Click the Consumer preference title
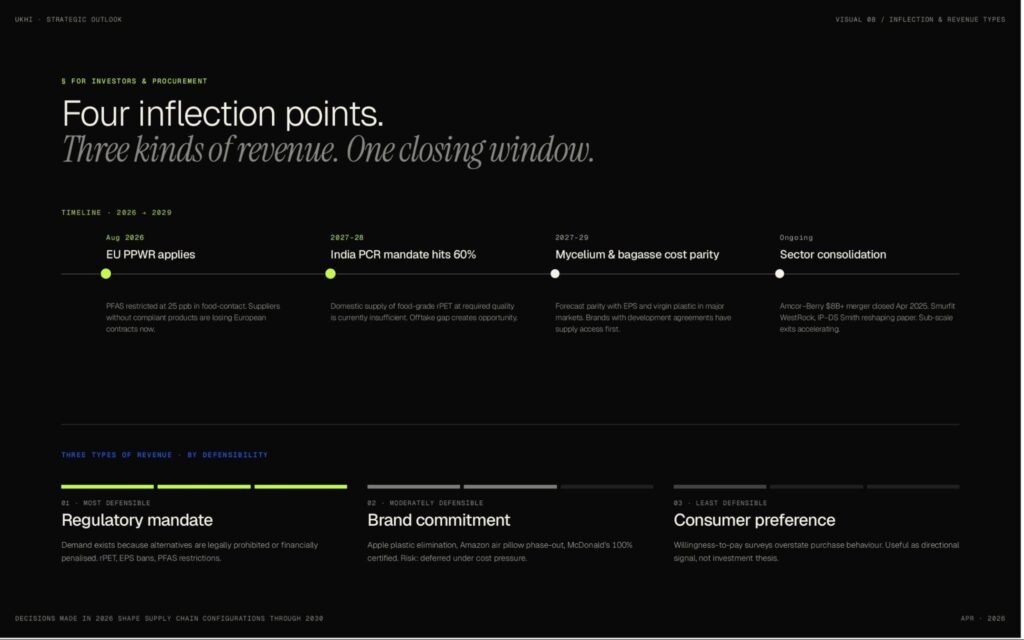1024x640 pixels. pyautogui.click(x=754, y=520)
